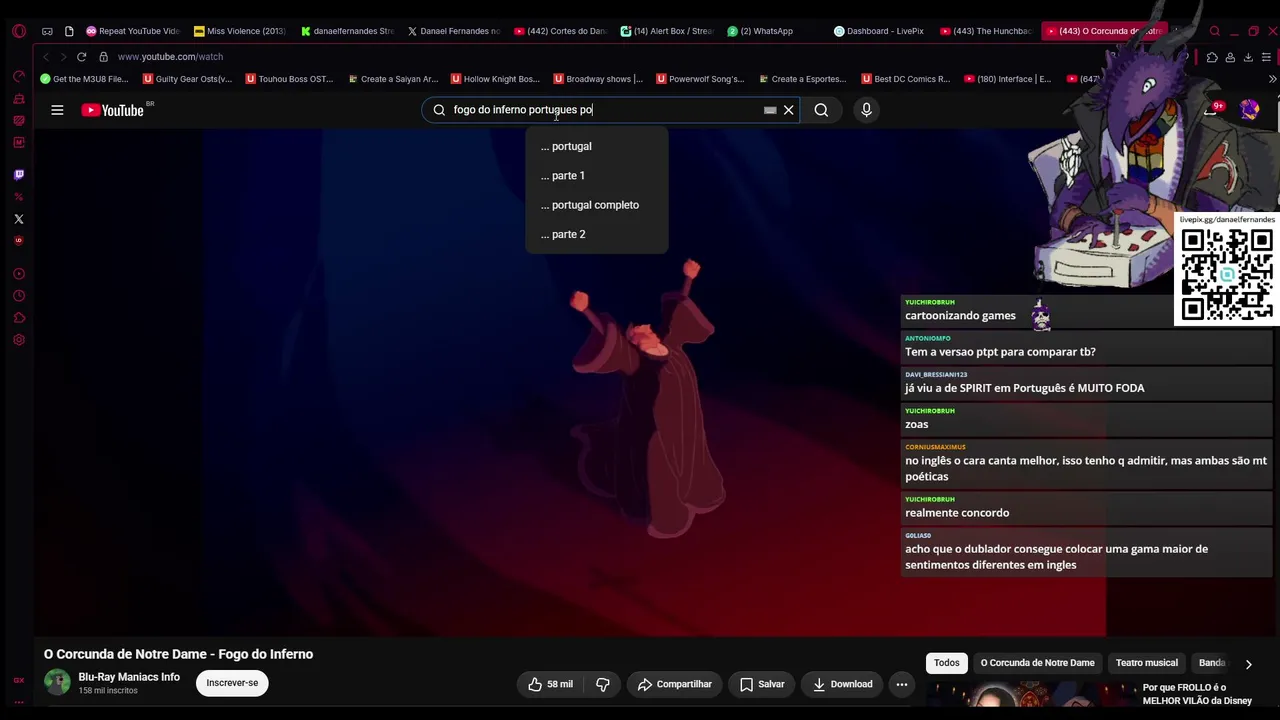Open YouTube account avatar menu
Image resolution: width=1280 pixels, height=720 pixels.
tap(1249, 110)
